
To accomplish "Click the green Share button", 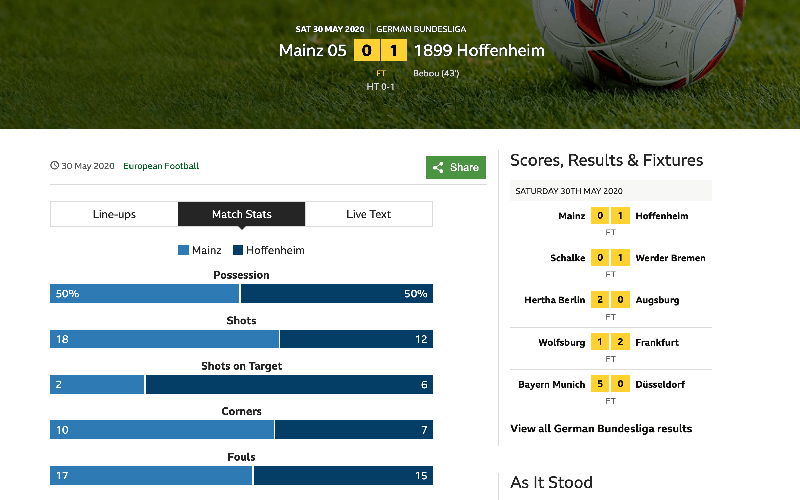I will 456,167.
